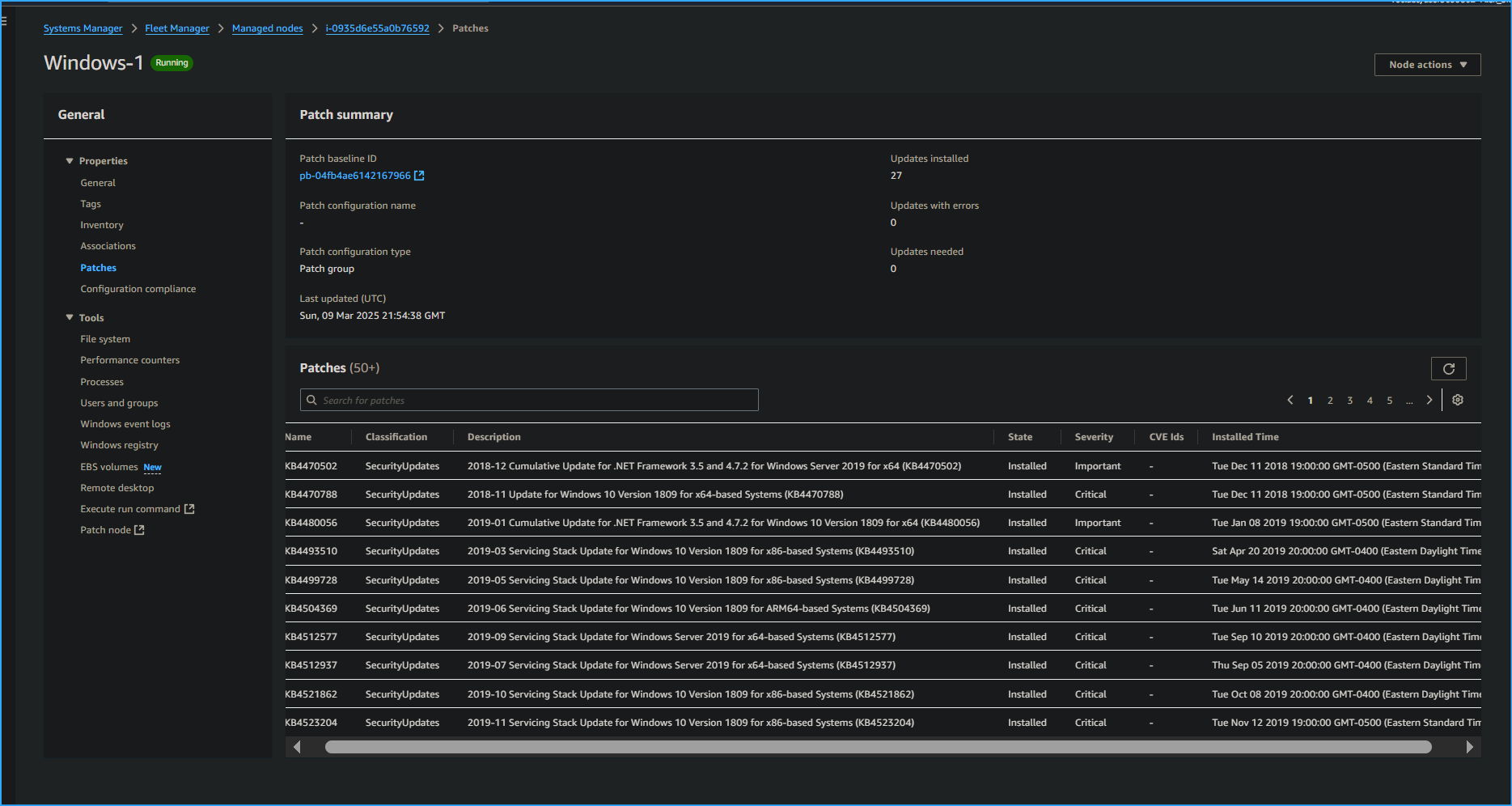Open Patch node external link icon
This screenshot has width=1512, height=806.
(139, 529)
